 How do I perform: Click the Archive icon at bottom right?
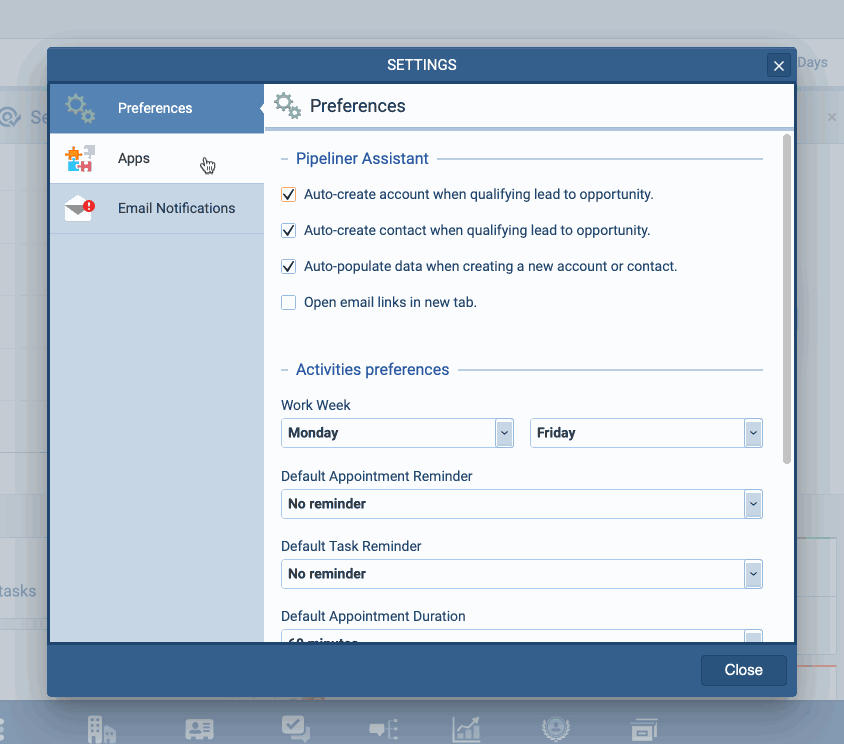point(644,729)
